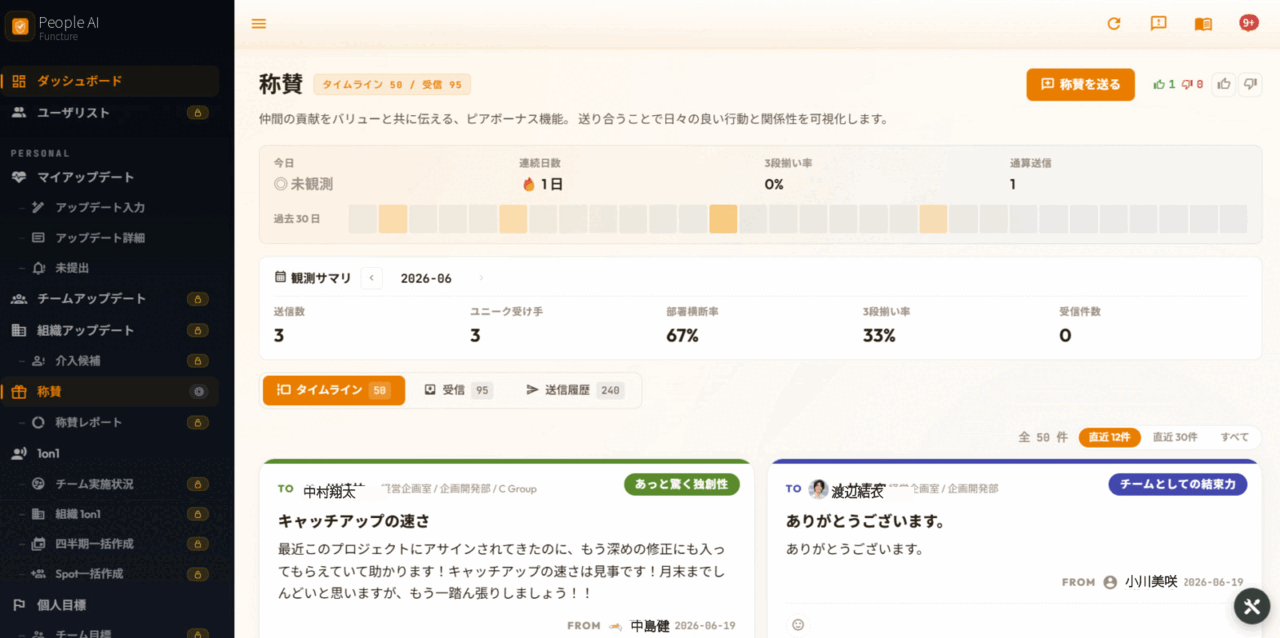Click lock badge next to 称賛レポート
Image resolution: width=1280 pixels, height=638 pixels.
click(198, 423)
